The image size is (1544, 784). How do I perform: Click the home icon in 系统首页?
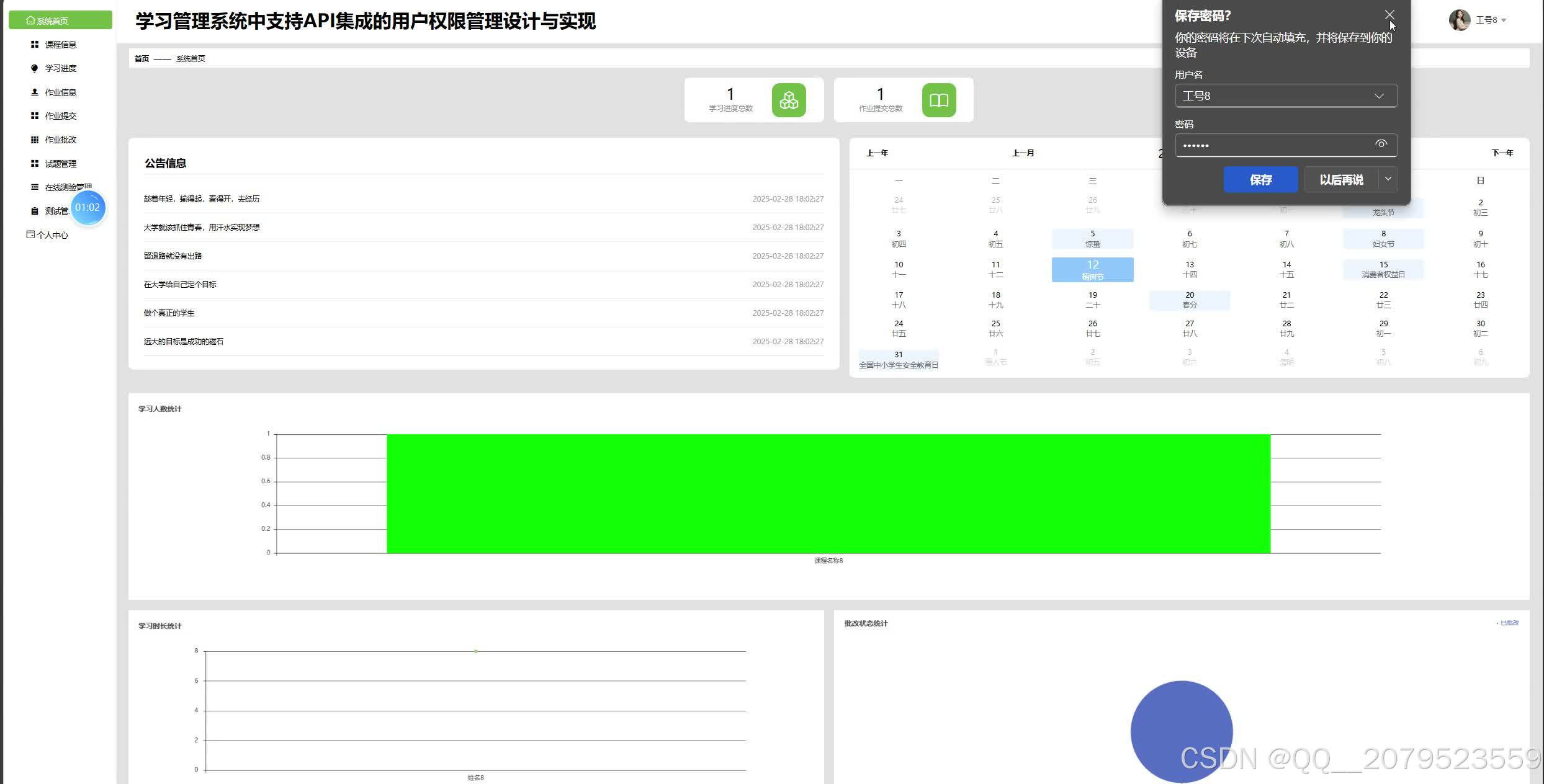(x=30, y=20)
